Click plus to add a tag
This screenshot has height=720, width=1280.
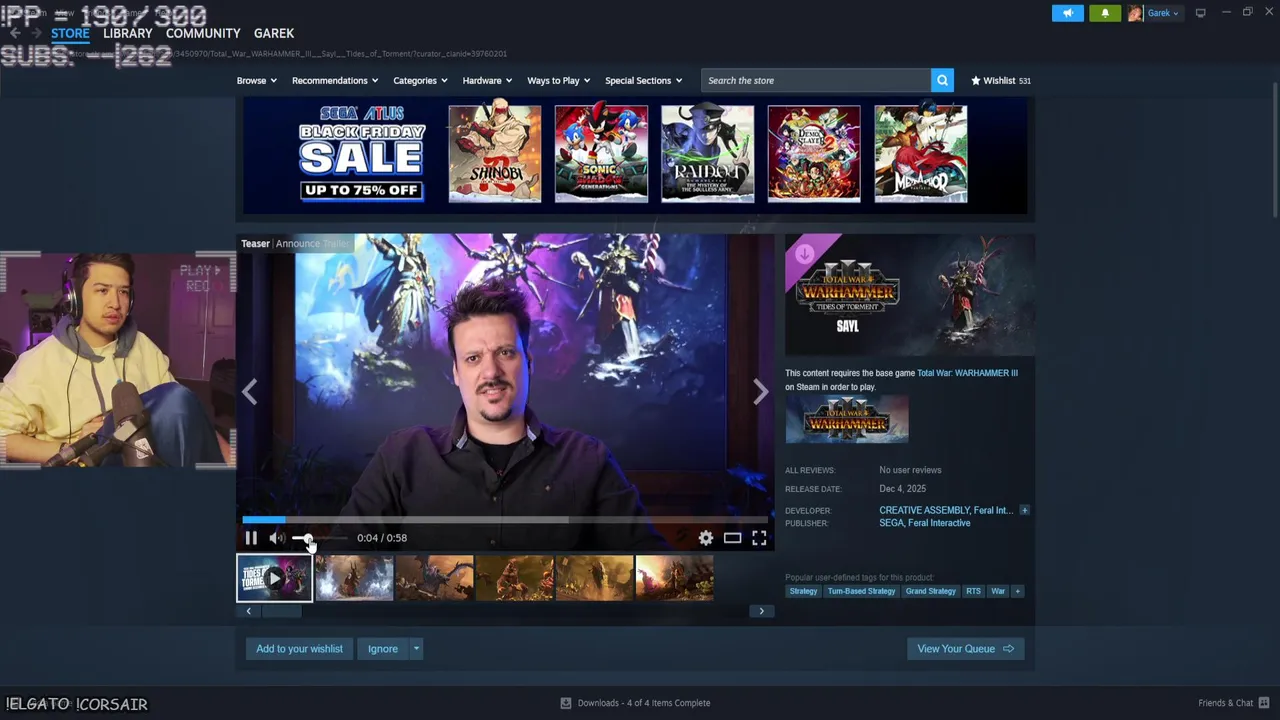pos(1017,591)
